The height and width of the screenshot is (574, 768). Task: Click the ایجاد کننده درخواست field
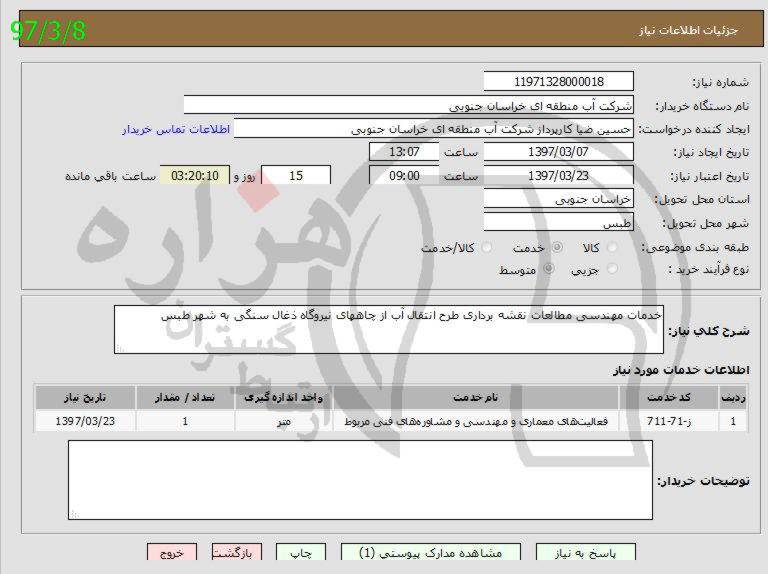click(x=433, y=129)
